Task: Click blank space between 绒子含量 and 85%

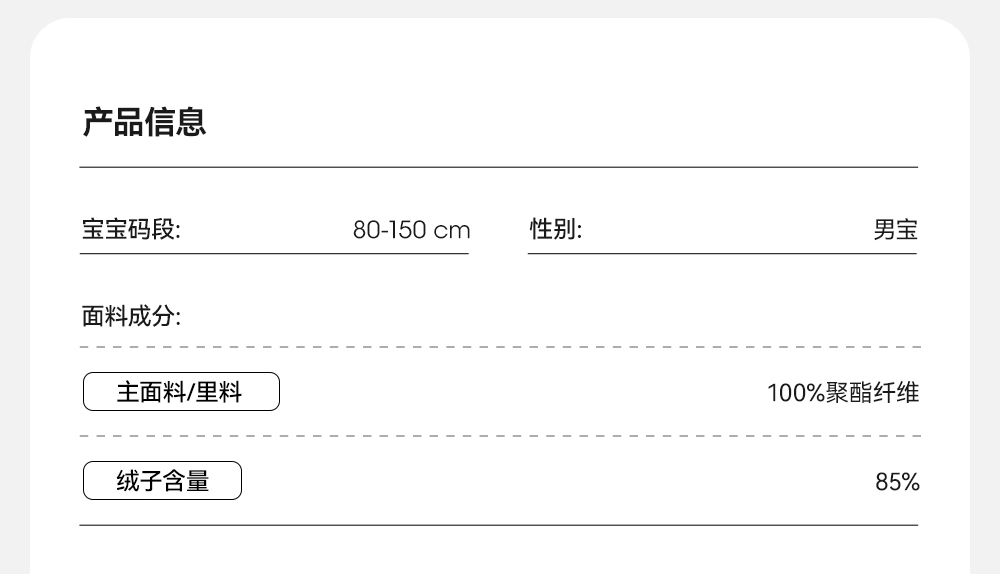Action: coord(550,481)
